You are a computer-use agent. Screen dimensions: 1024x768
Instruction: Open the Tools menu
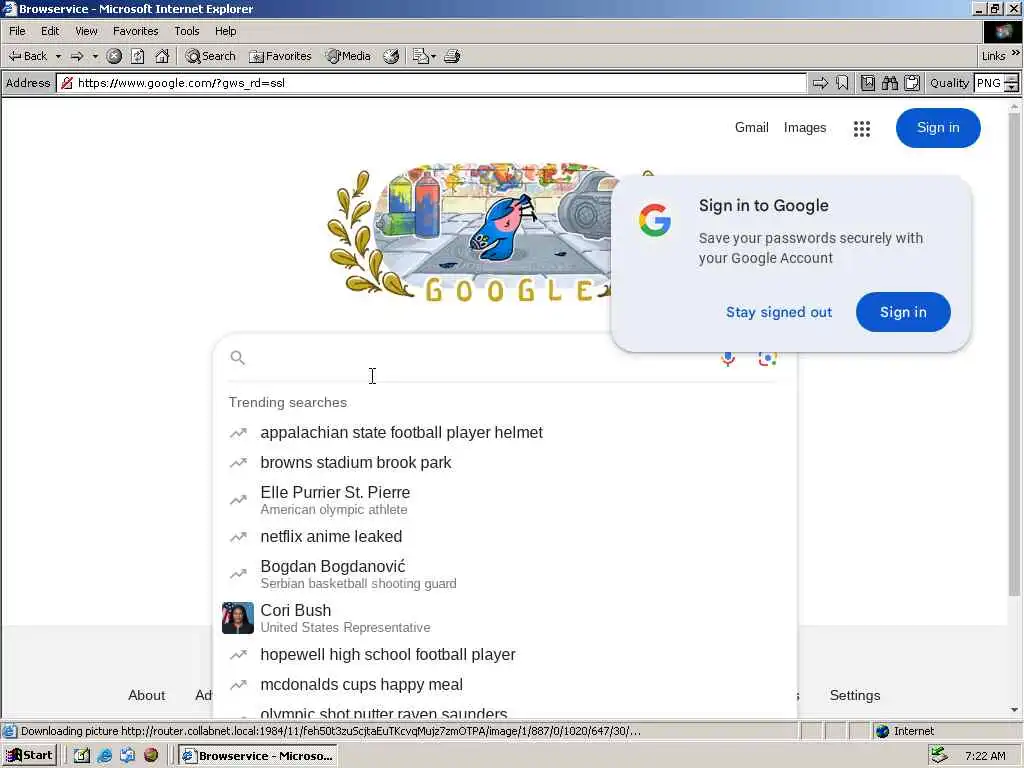pos(186,31)
